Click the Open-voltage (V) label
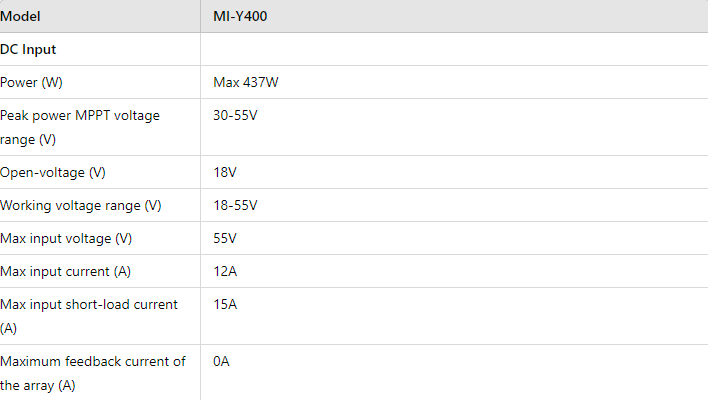 pos(53,172)
